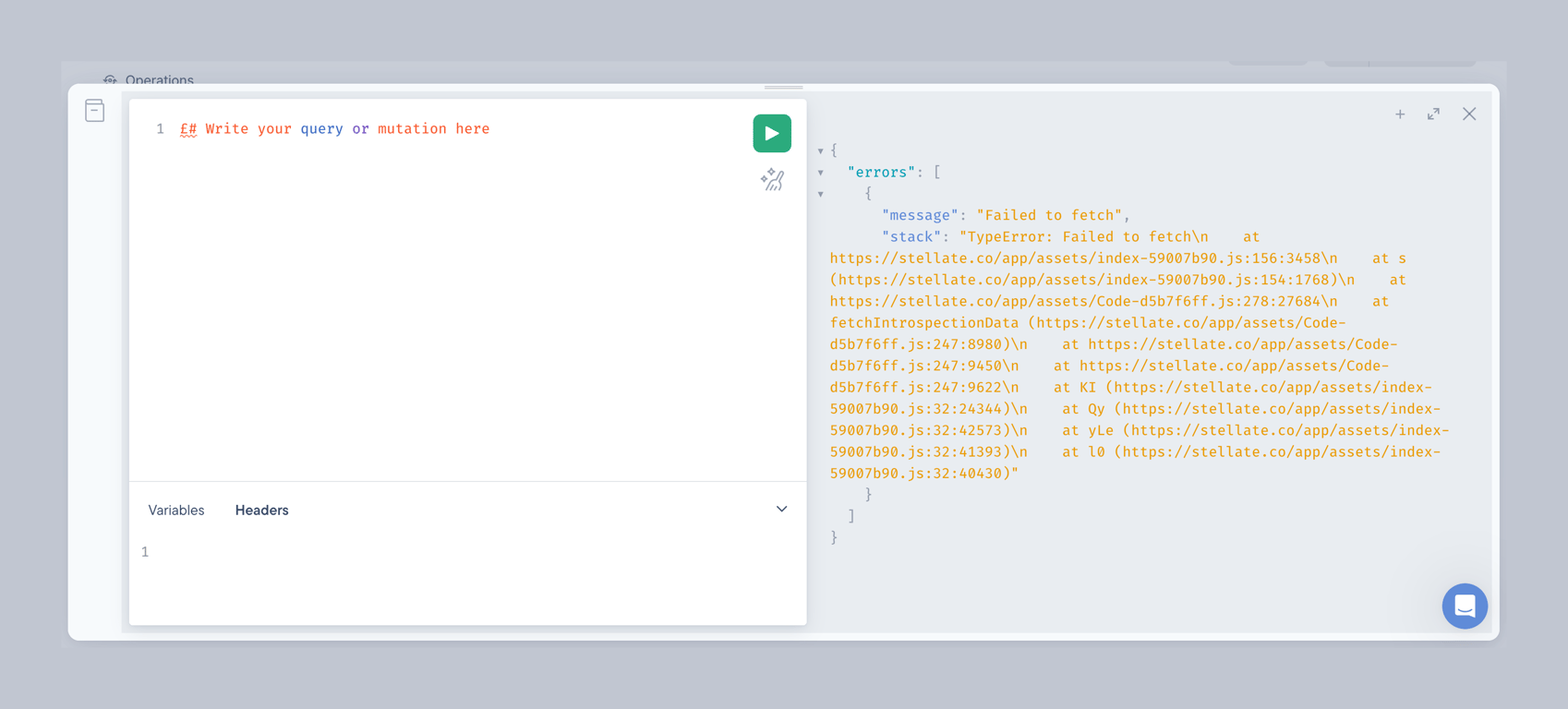Click the Operations label
The image size is (1568, 709).
(160, 80)
